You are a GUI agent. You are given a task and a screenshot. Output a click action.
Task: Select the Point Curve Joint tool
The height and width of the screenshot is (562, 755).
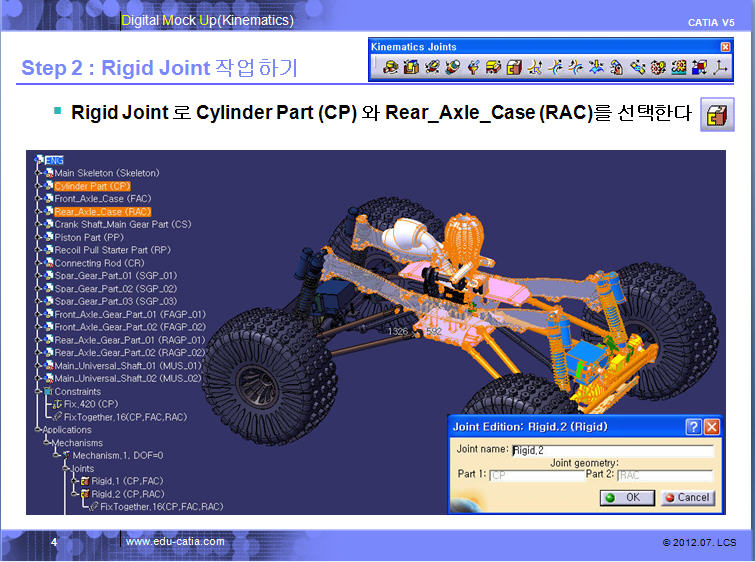[536, 68]
